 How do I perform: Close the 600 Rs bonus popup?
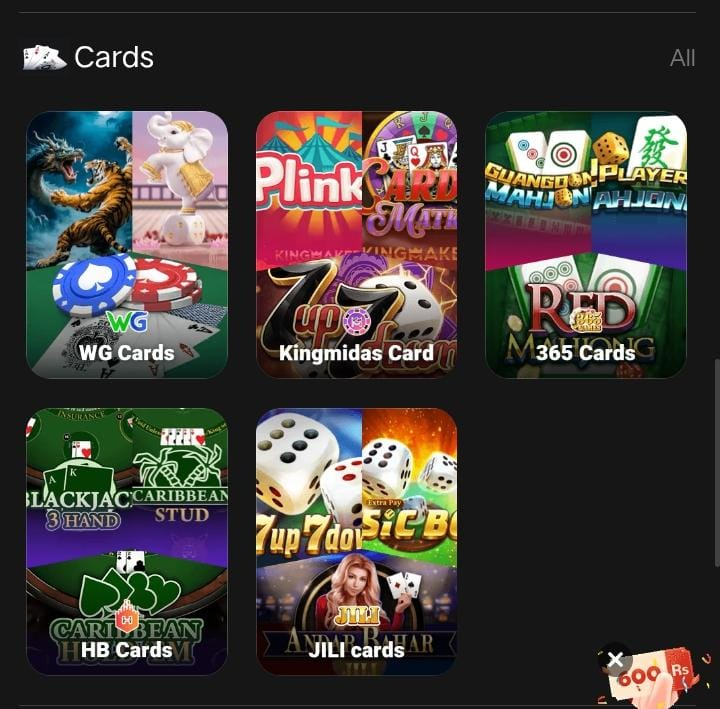(x=615, y=659)
